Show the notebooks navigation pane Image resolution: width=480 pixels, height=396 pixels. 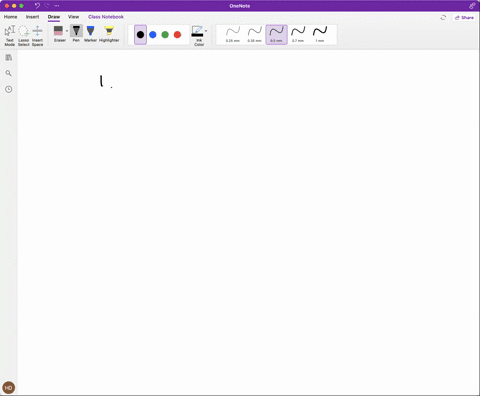tap(9, 58)
